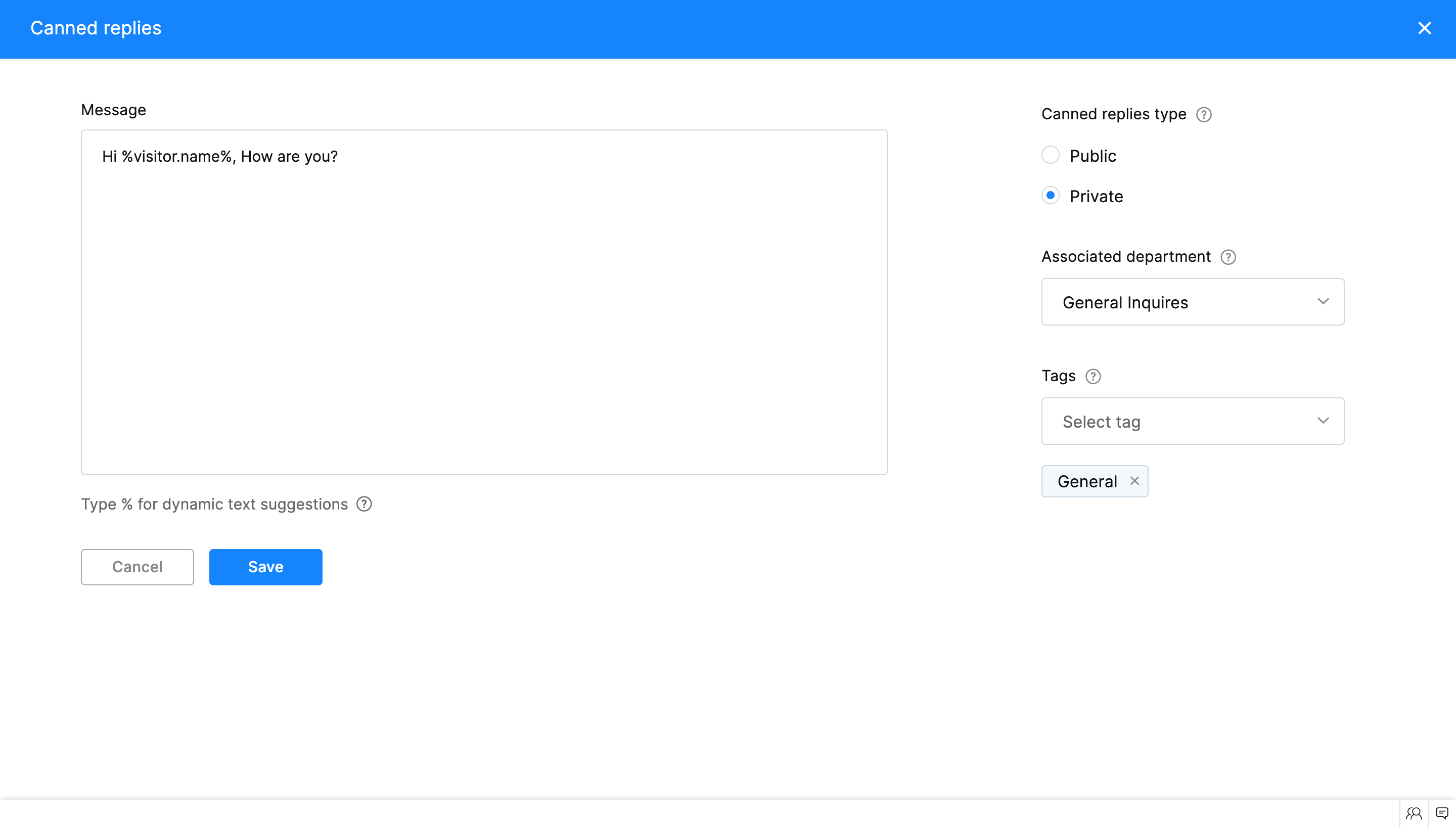1456x828 pixels.
Task: Select the Public radio button
Action: coord(1050,155)
